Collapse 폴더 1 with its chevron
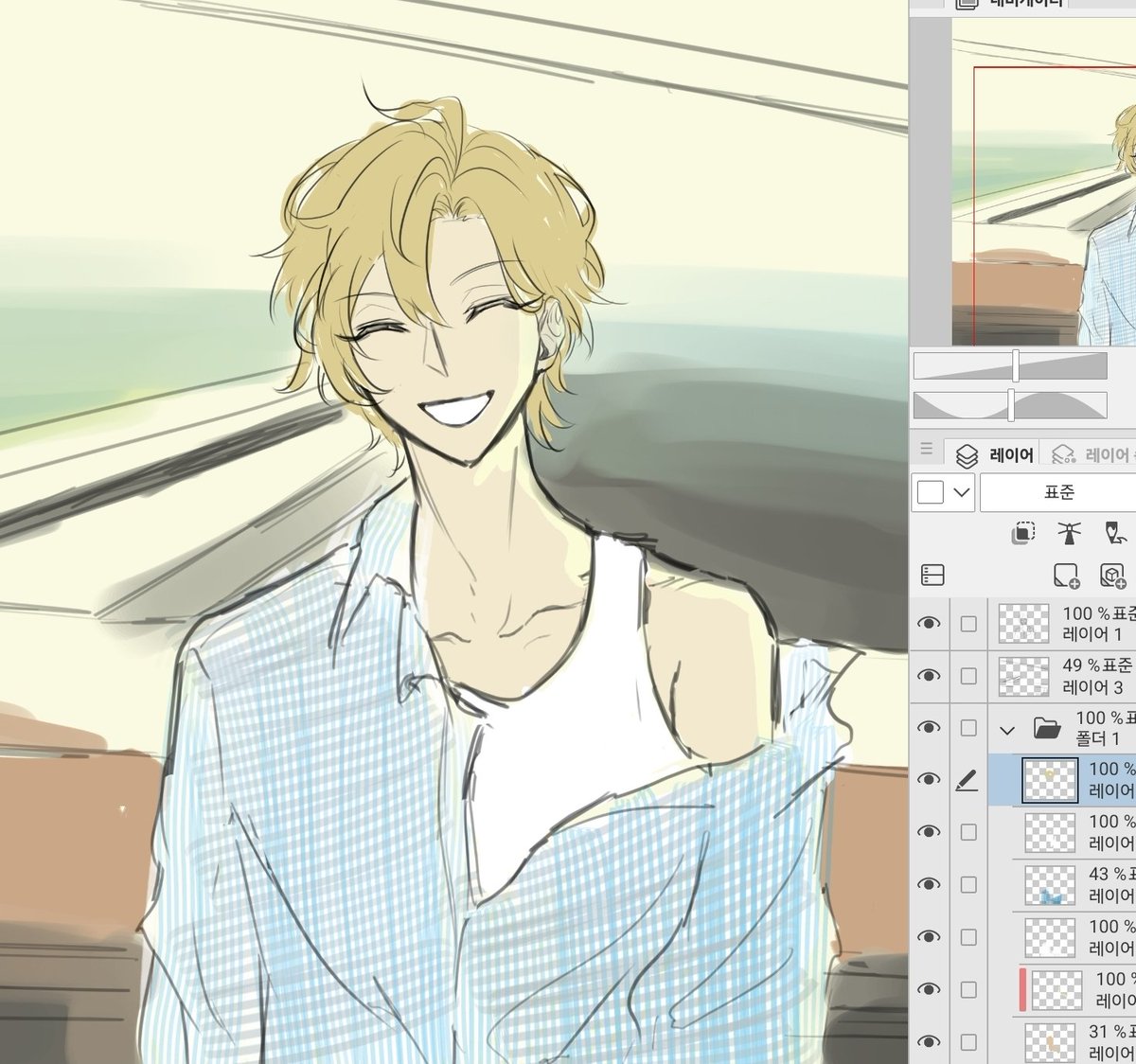The image size is (1136, 1064). (1007, 729)
